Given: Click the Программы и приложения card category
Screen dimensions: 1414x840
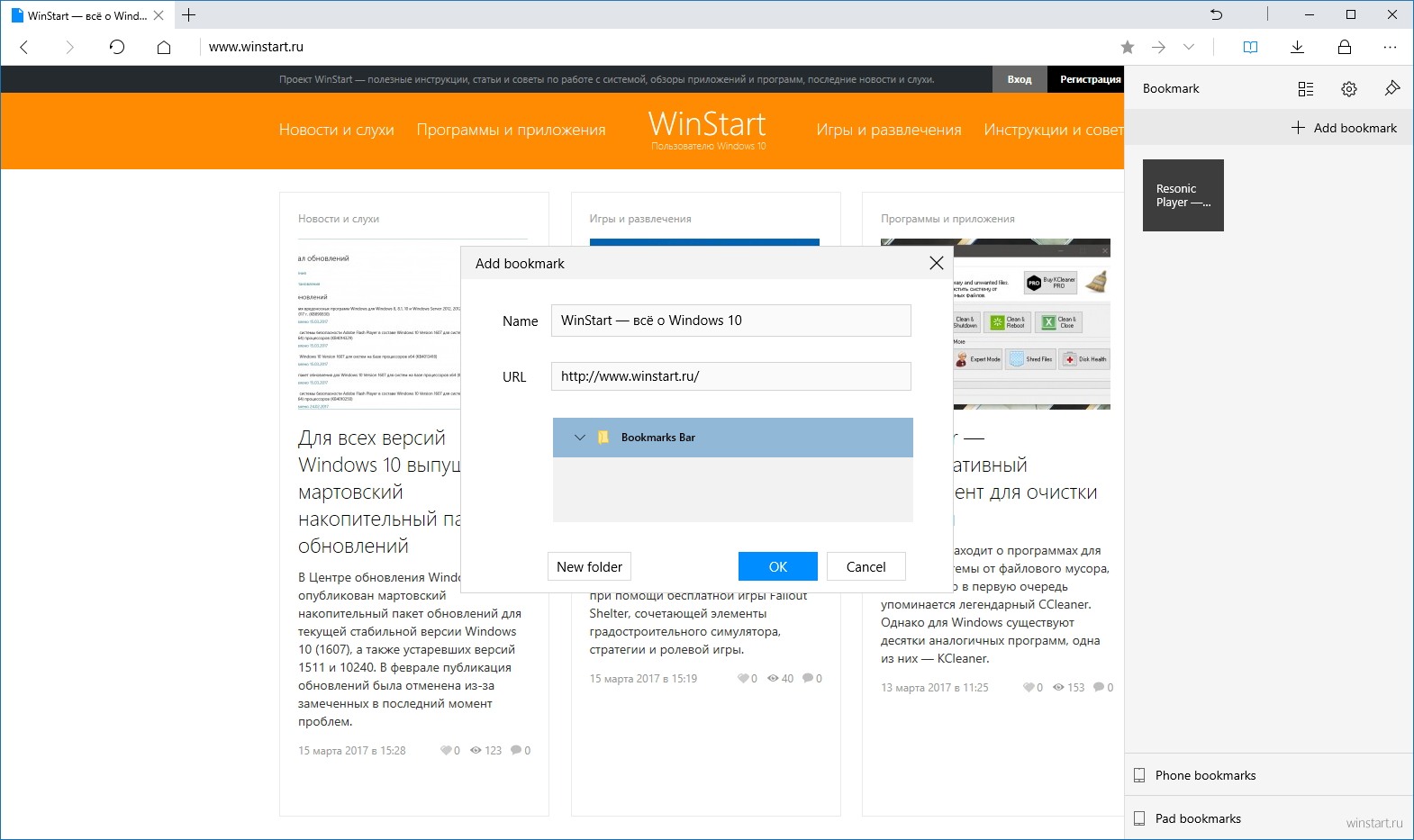Looking at the screenshot, I should coord(947,219).
